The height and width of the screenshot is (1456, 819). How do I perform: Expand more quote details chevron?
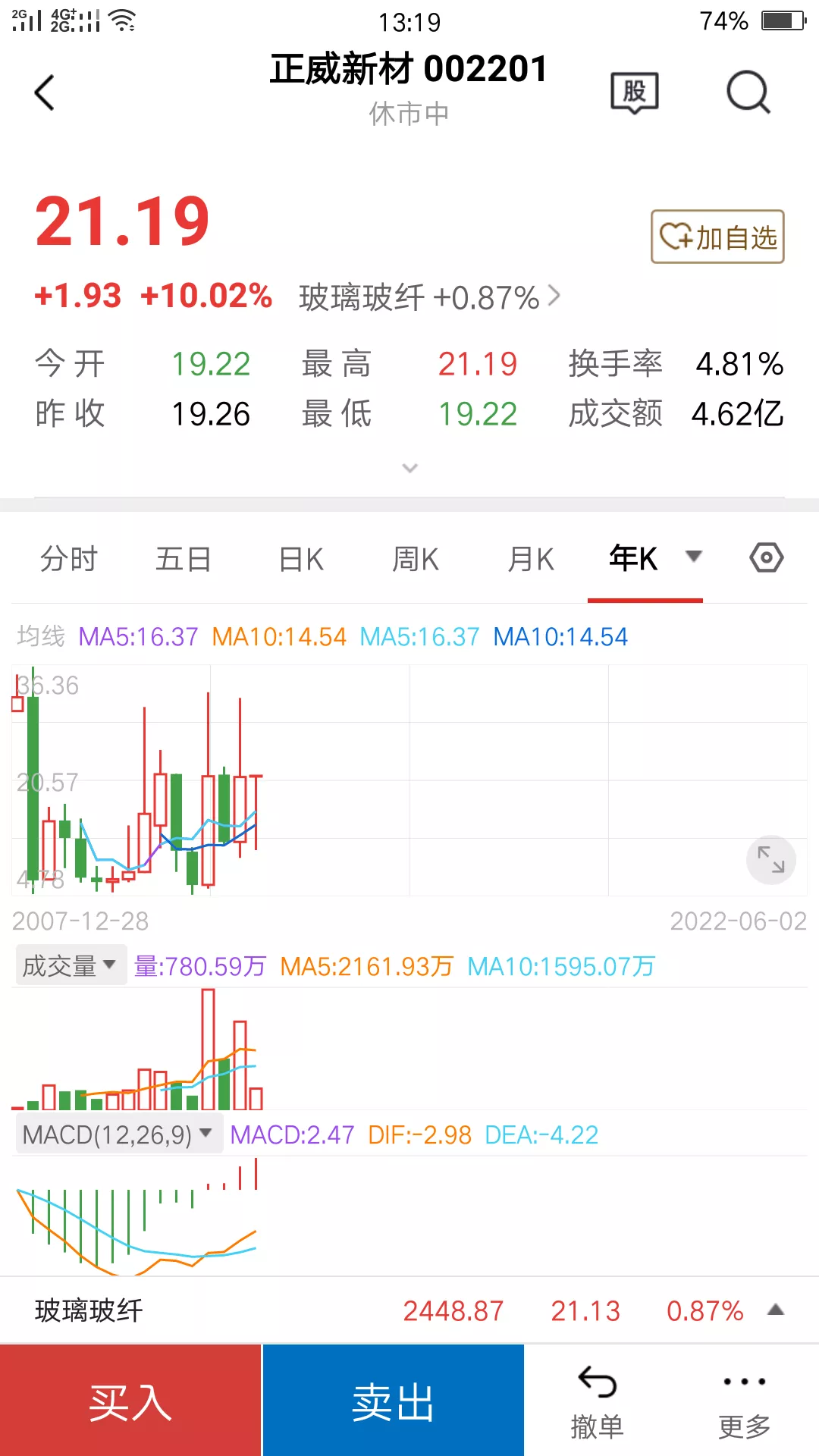click(x=409, y=468)
